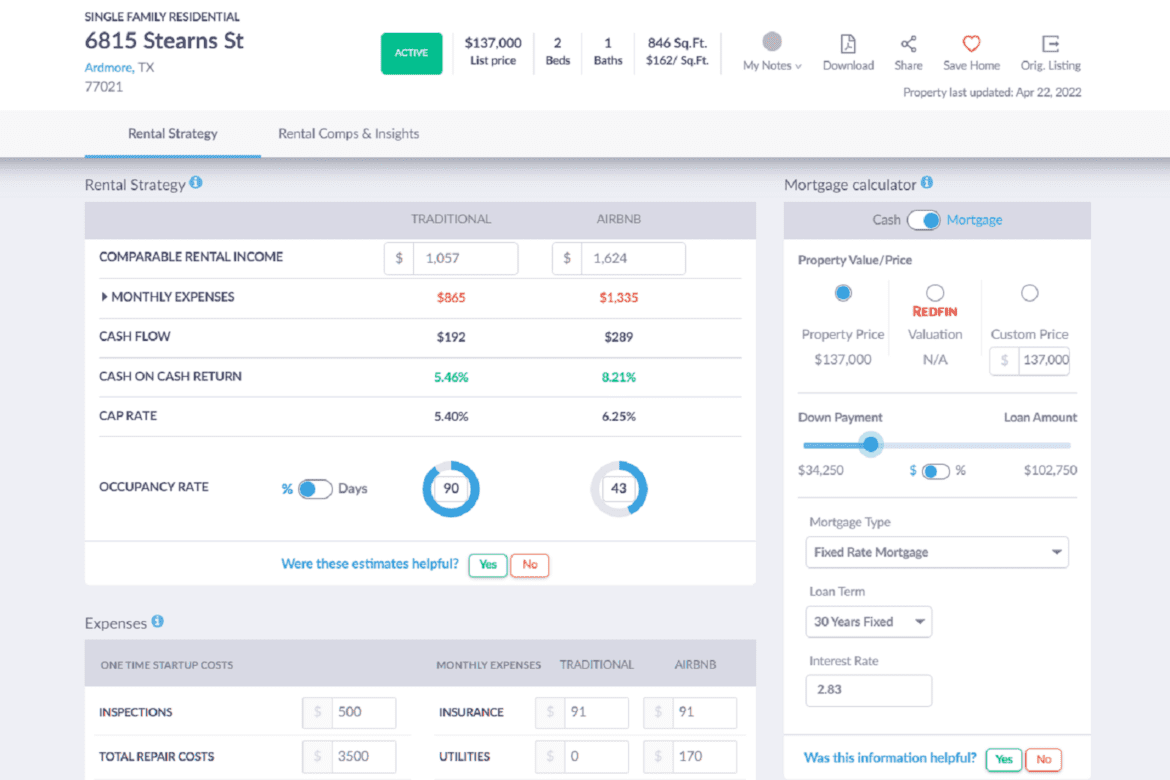Viewport: 1170px width, 780px height.
Task: Click the Expenses info icon
Action: click(157, 622)
